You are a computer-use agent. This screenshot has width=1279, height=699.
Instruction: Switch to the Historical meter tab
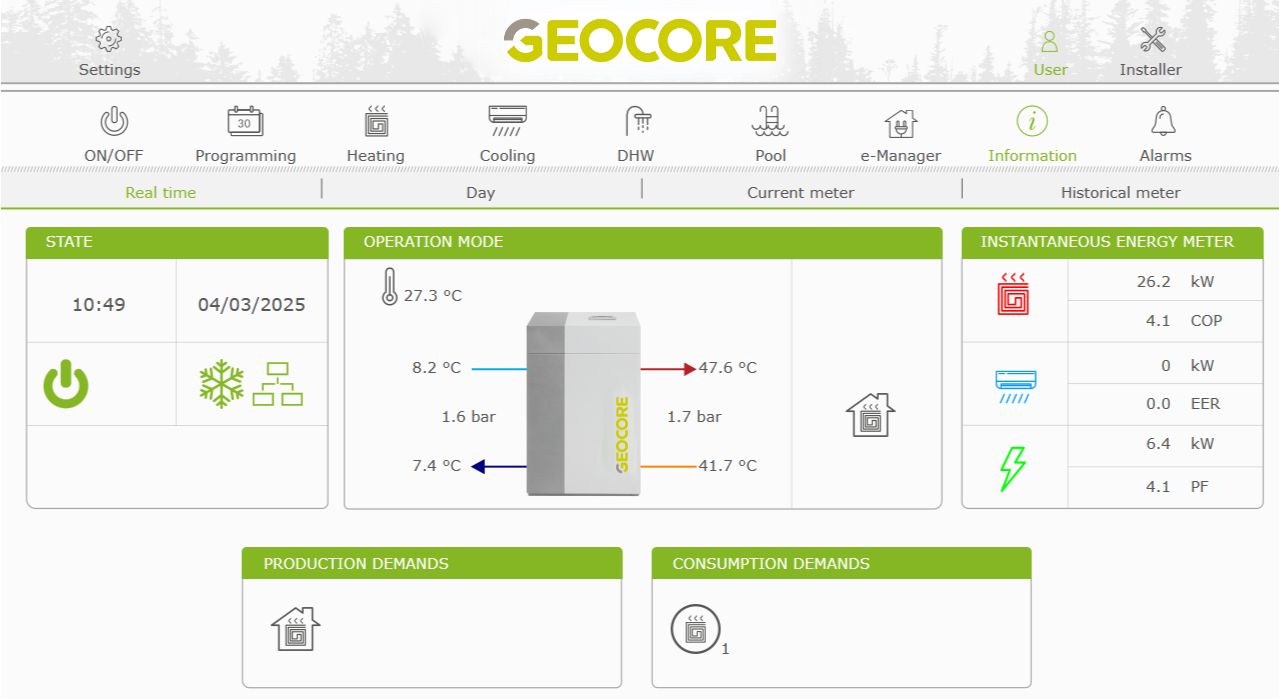(x=1121, y=192)
